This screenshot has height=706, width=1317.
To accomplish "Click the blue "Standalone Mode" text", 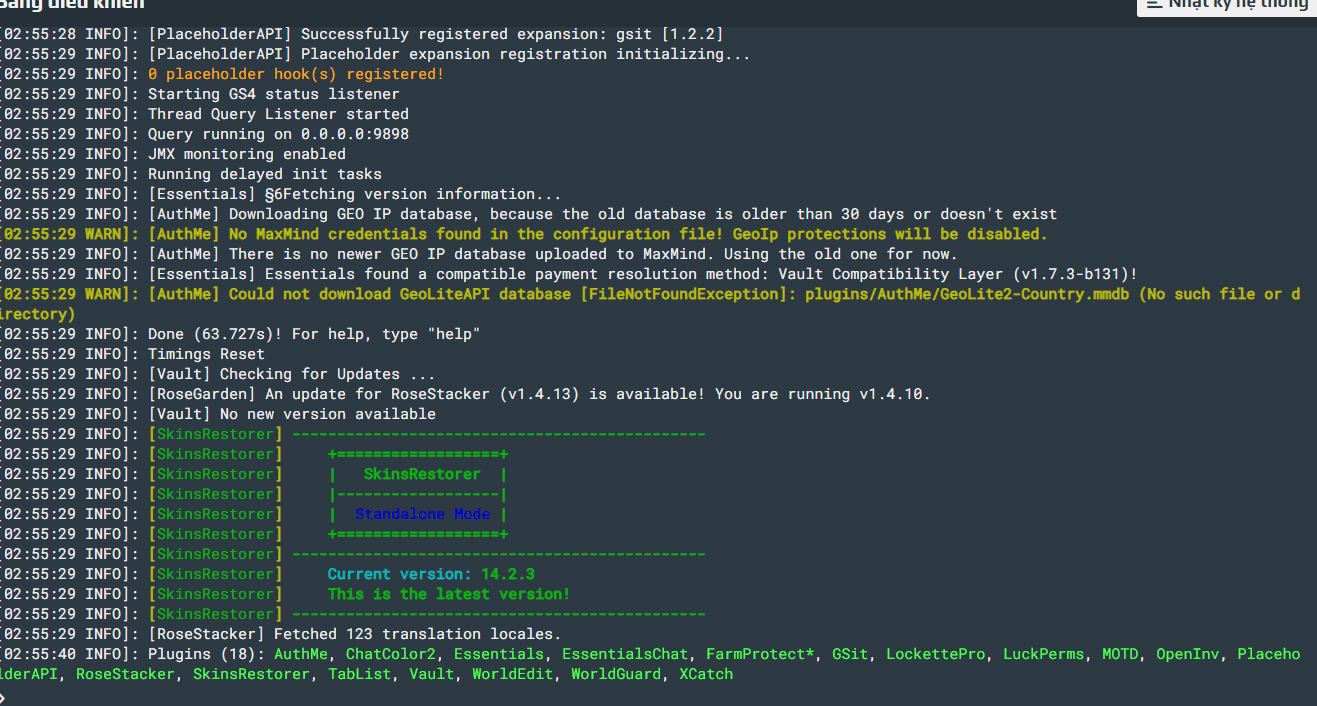I will tap(422, 514).
